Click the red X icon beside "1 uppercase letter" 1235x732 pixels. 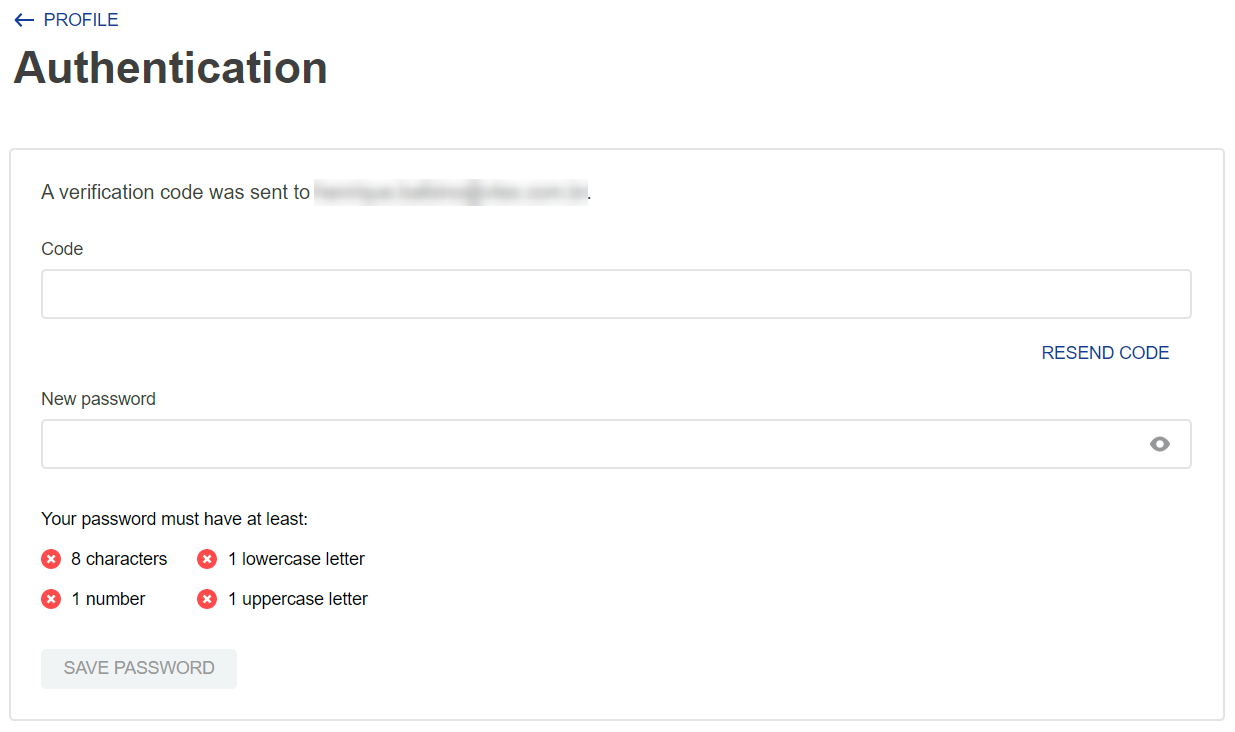click(207, 598)
